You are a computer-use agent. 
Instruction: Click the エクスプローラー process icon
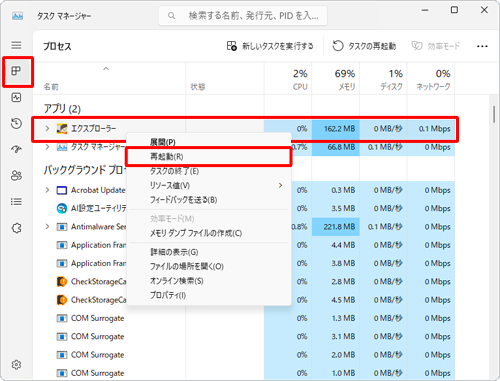(62, 129)
